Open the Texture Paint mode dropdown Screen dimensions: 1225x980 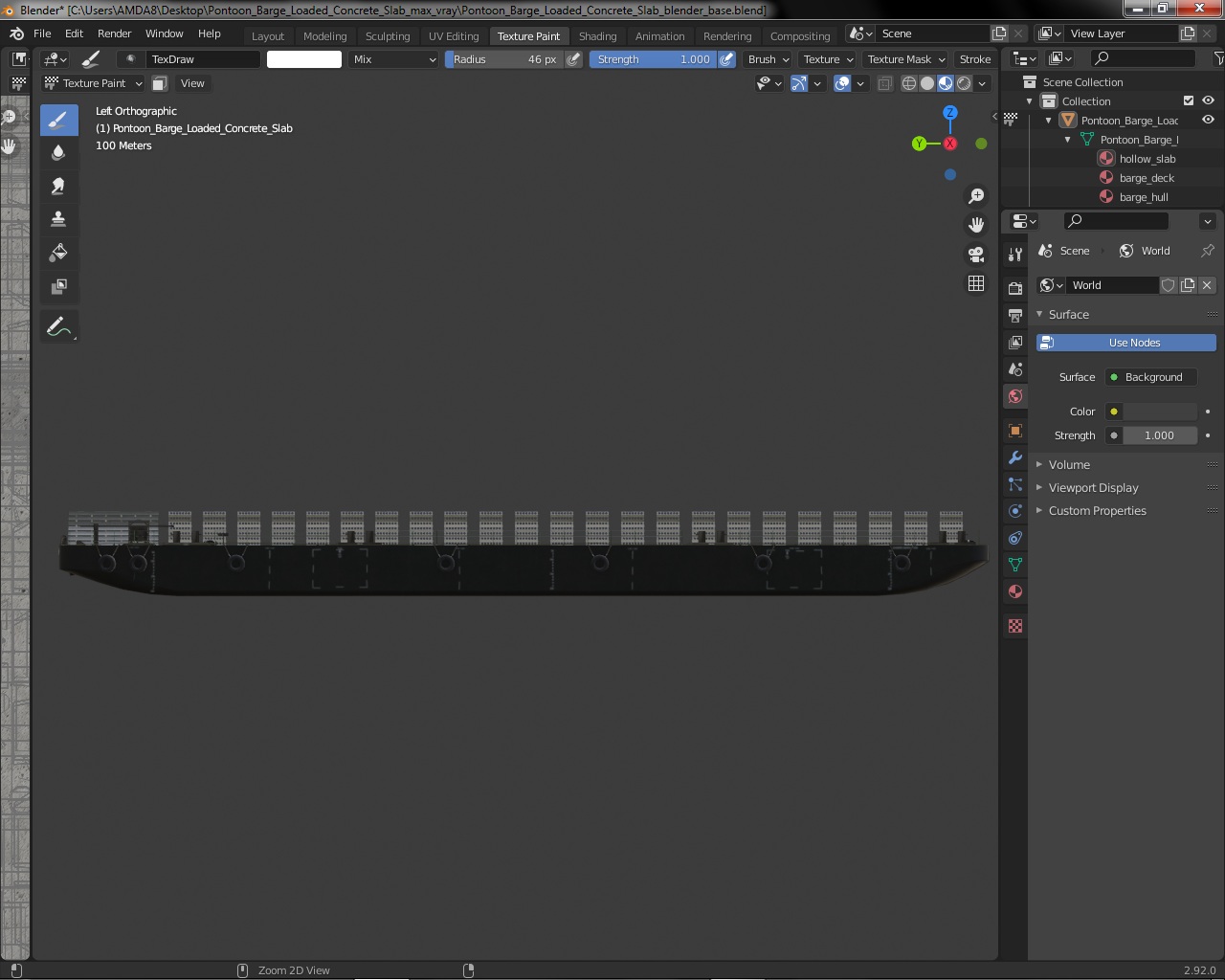click(93, 83)
